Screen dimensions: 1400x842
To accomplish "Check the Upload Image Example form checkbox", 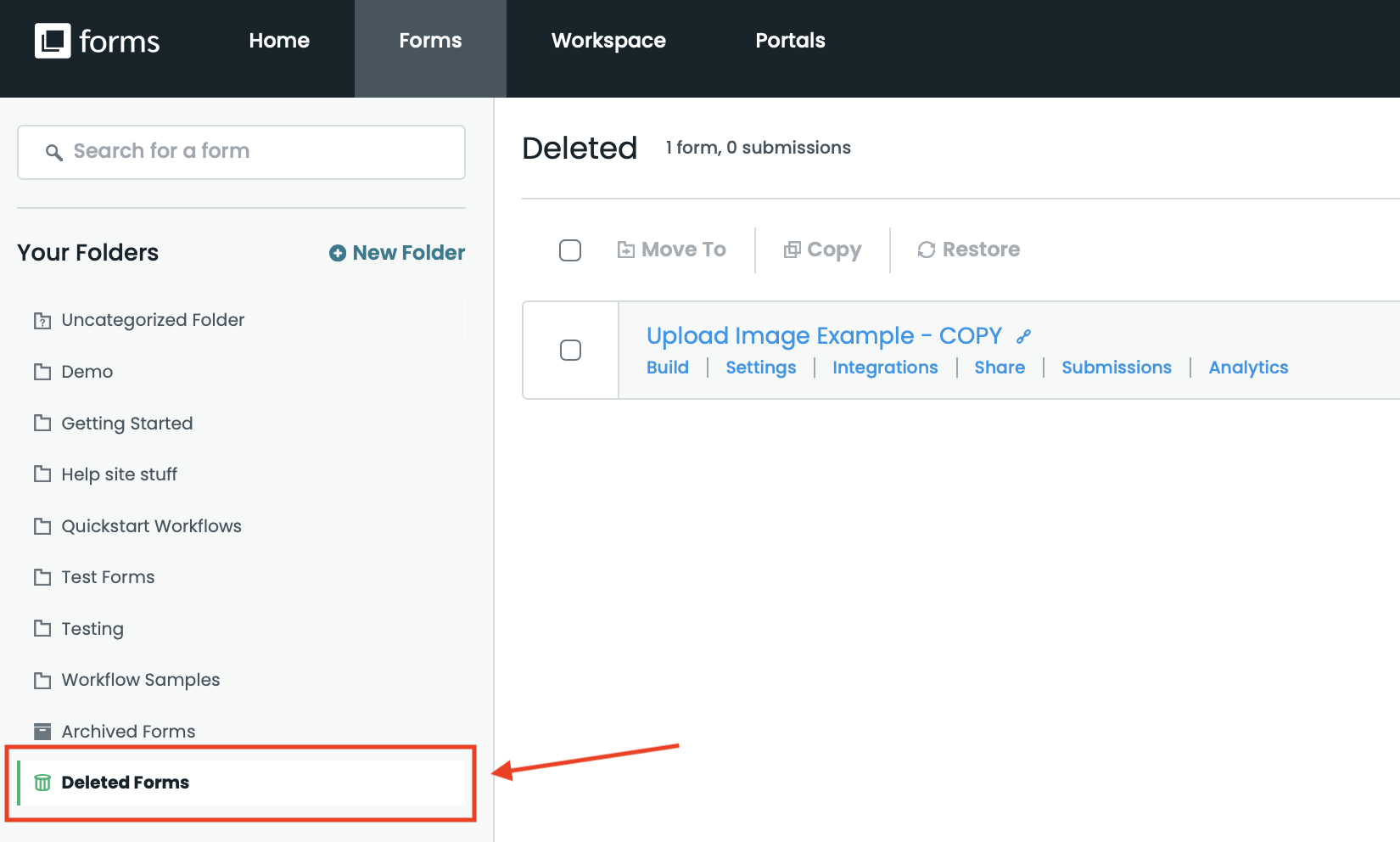I will pyautogui.click(x=571, y=351).
